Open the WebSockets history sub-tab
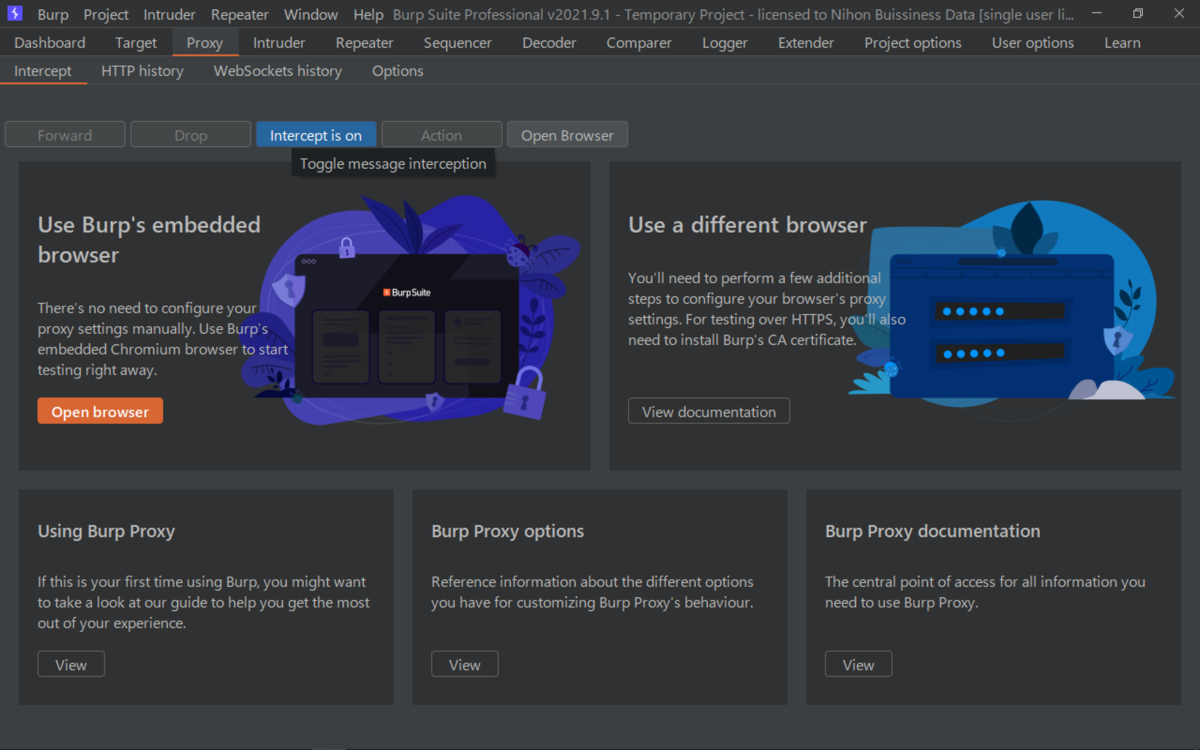 click(278, 71)
